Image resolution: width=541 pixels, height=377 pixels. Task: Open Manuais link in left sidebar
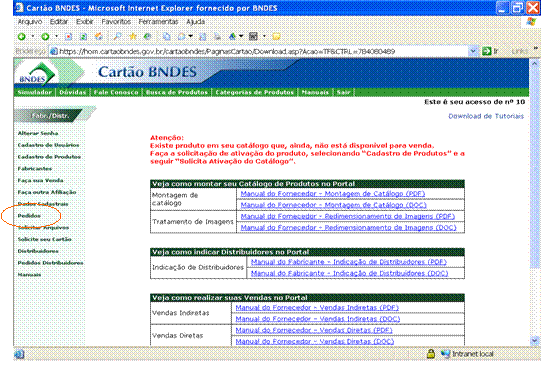pyautogui.click(x=29, y=275)
